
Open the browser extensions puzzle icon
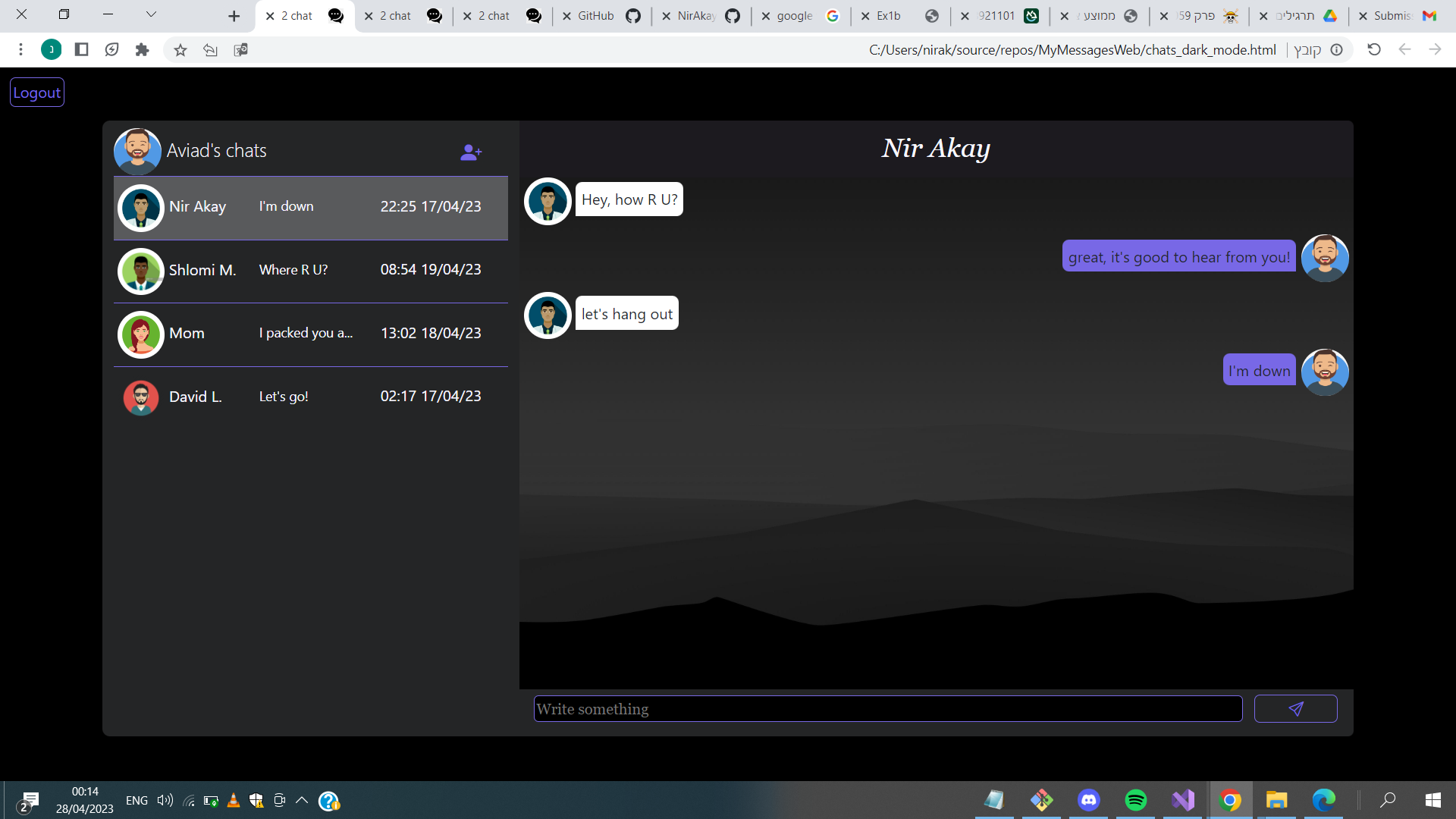pyautogui.click(x=142, y=50)
